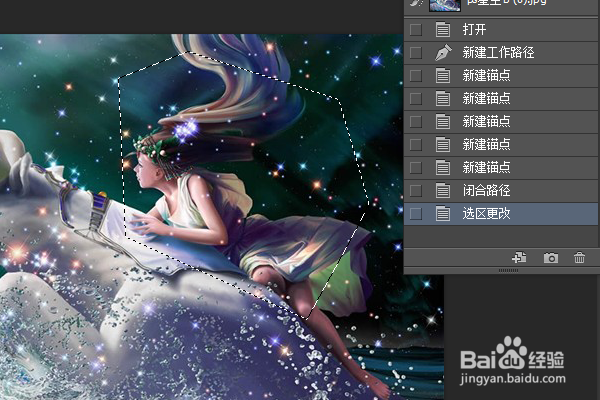Click the document icon beside 选区更改

click(x=443, y=213)
